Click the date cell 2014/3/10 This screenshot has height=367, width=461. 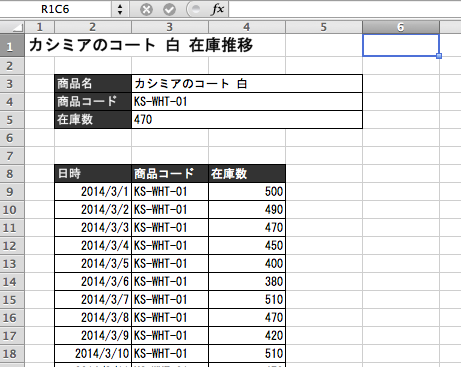93,354
